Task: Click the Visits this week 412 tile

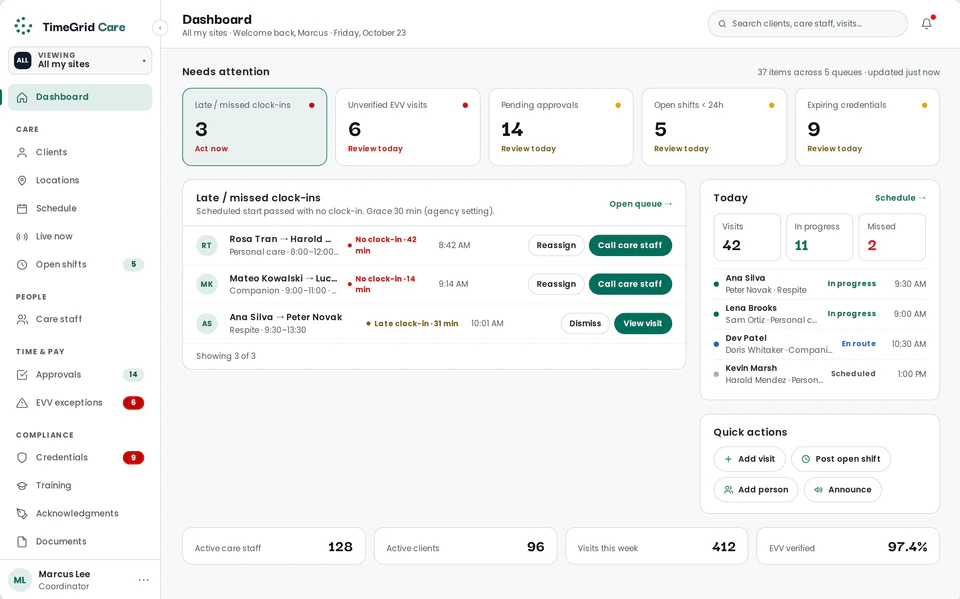Action: click(x=656, y=546)
